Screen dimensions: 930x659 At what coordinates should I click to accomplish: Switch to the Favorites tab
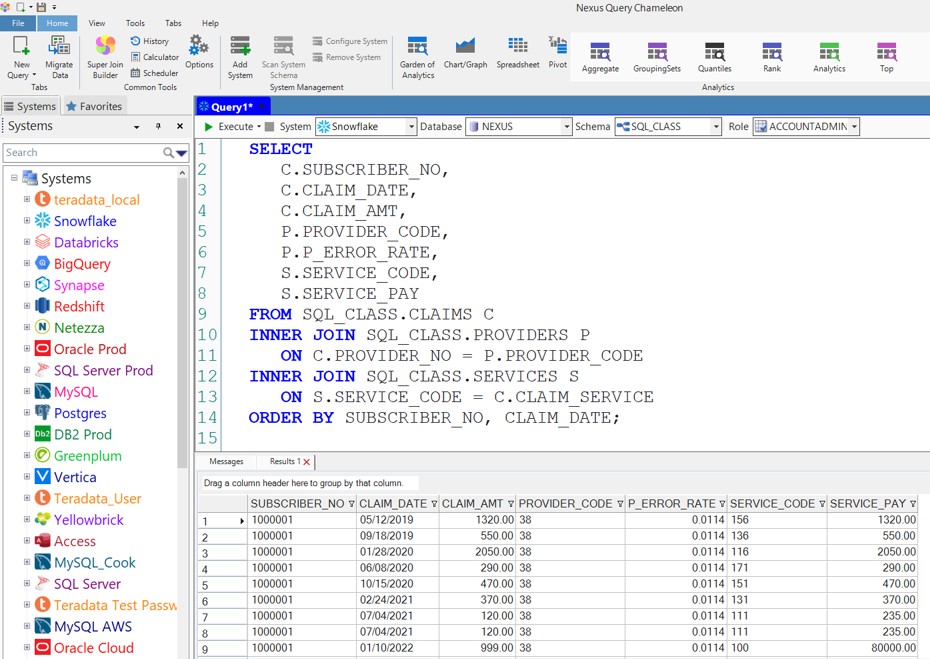point(94,106)
